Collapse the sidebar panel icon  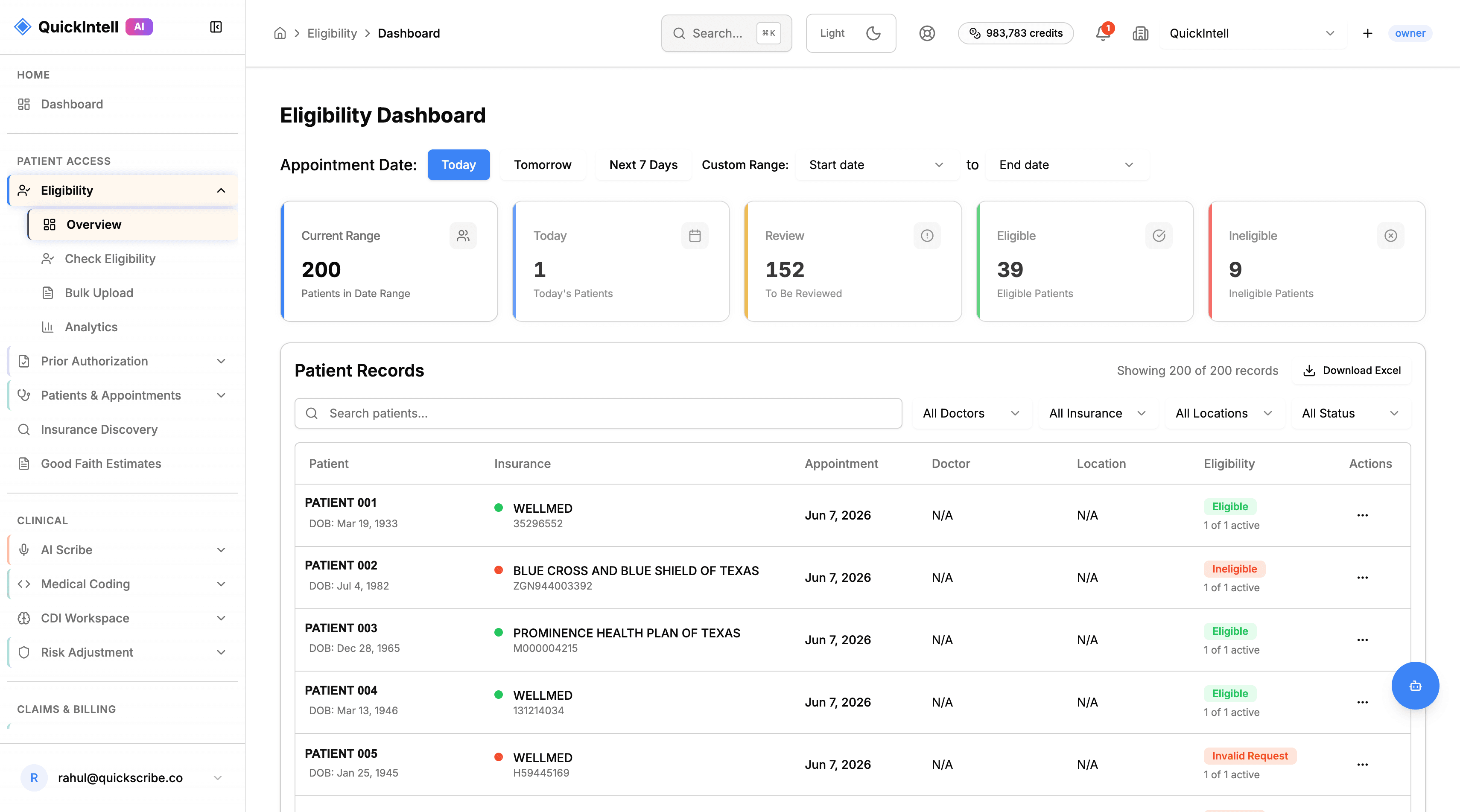[x=216, y=27]
